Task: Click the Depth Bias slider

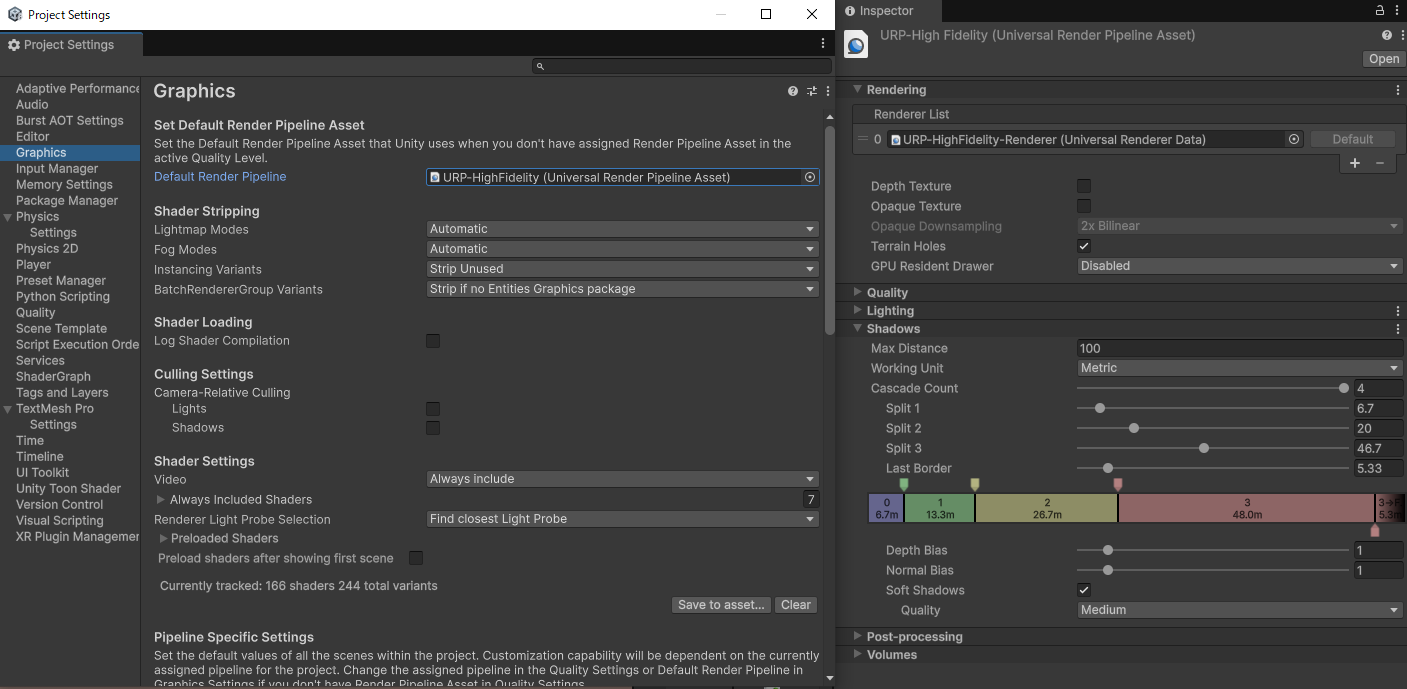Action: pyautogui.click(x=1213, y=550)
